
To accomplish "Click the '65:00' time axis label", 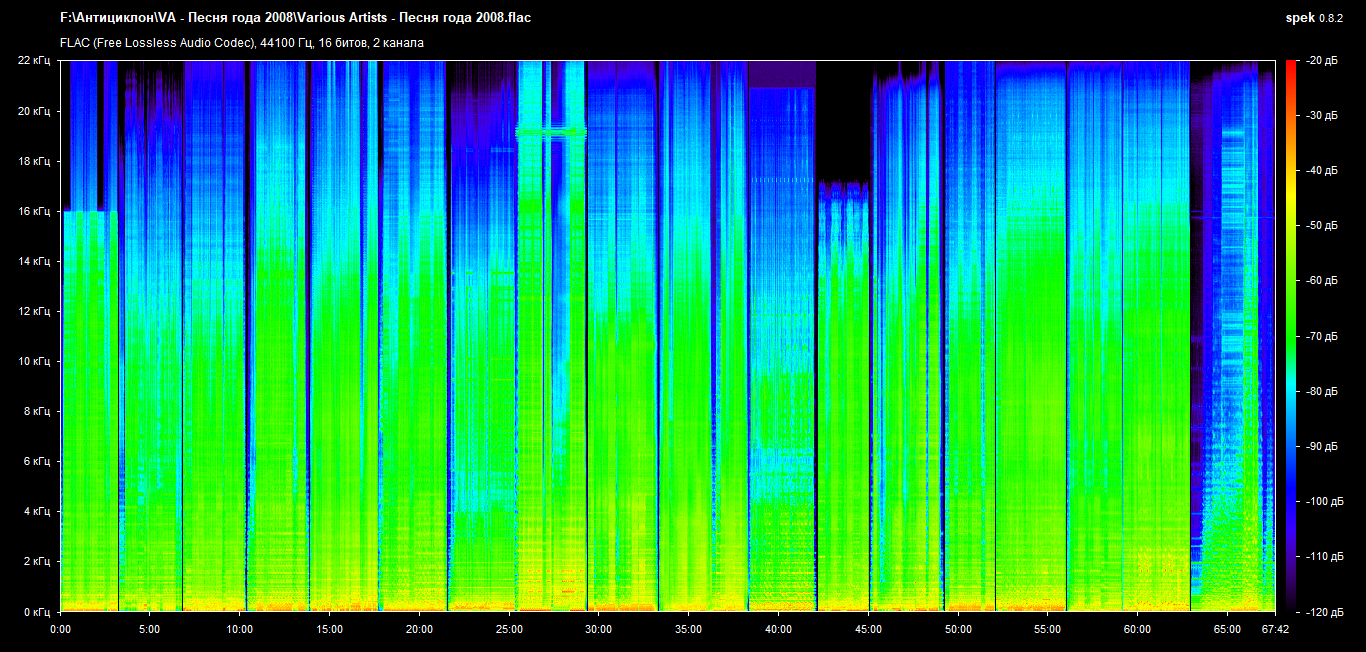I will 1228,629.
